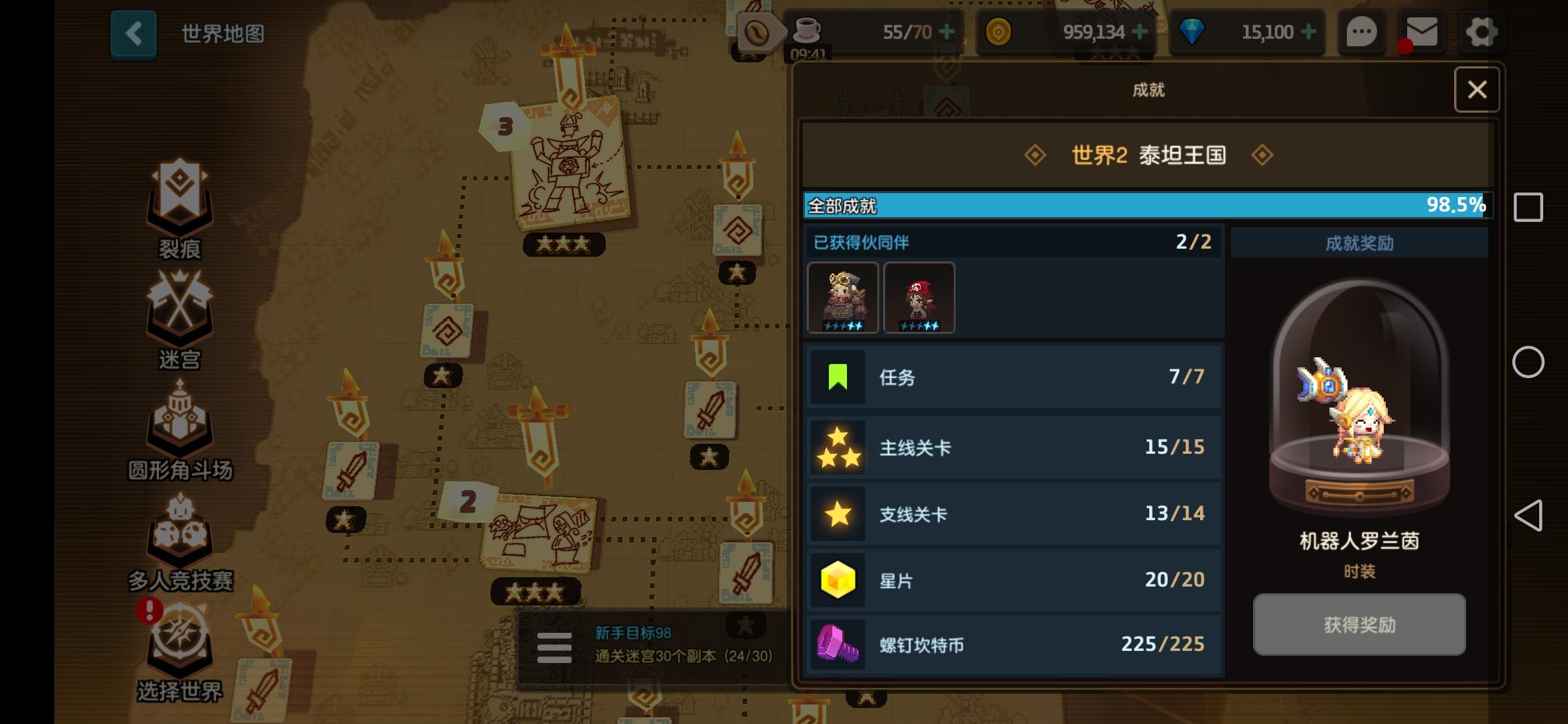Add gold coins with plus button
Image resolution: width=1568 pixels, height=724 pixels.
point(1139,32)
